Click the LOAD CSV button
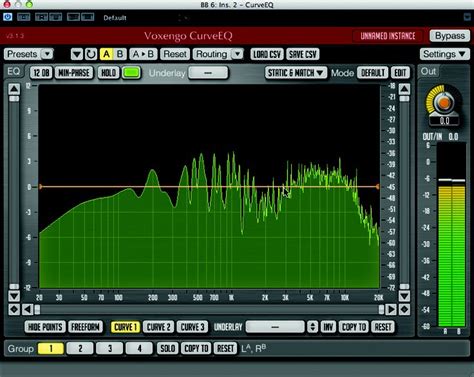The height and width of the screenshot is (377, 474). [267, 54]
